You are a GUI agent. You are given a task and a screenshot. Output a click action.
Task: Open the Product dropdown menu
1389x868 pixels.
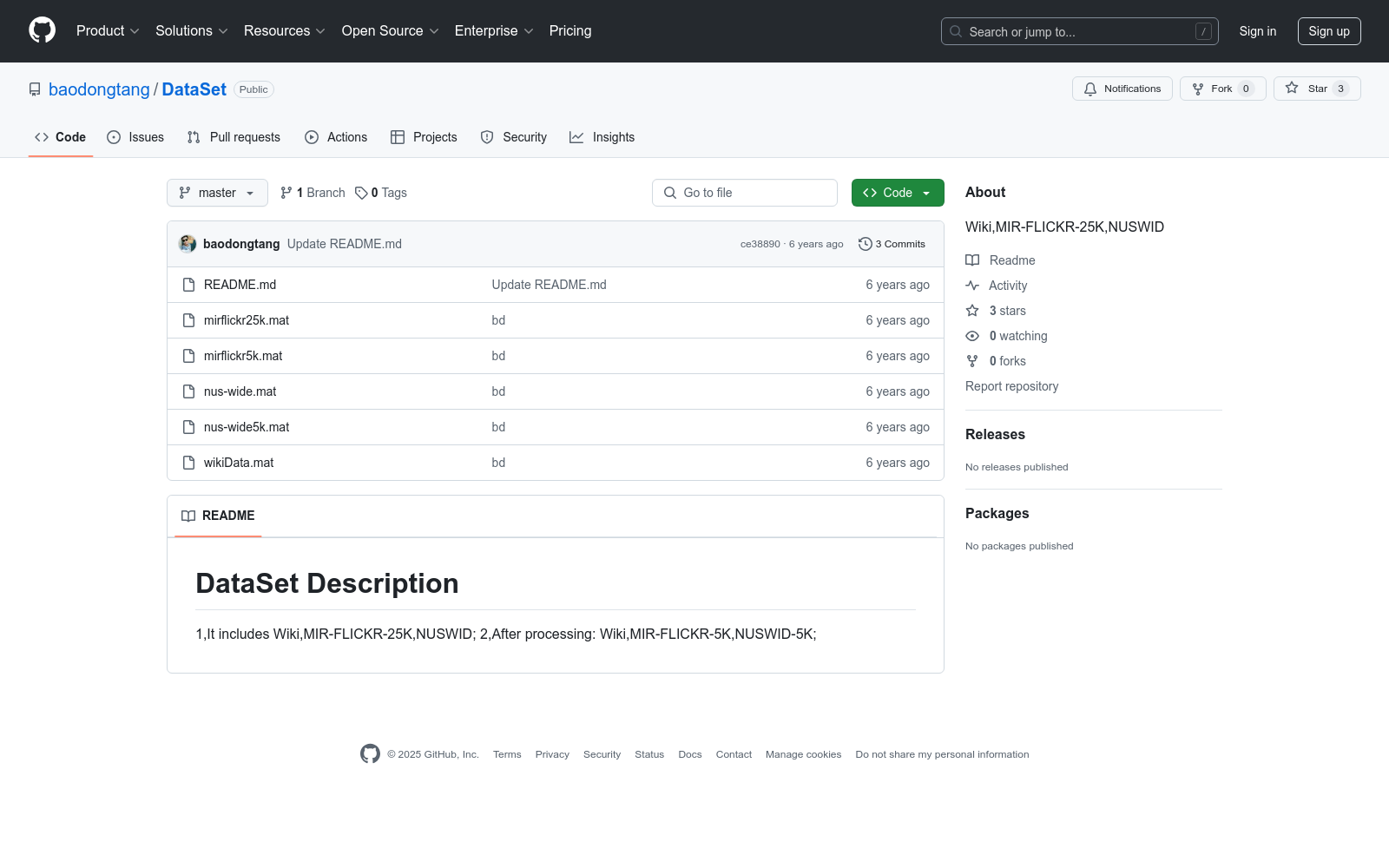[x=108, y=31]
